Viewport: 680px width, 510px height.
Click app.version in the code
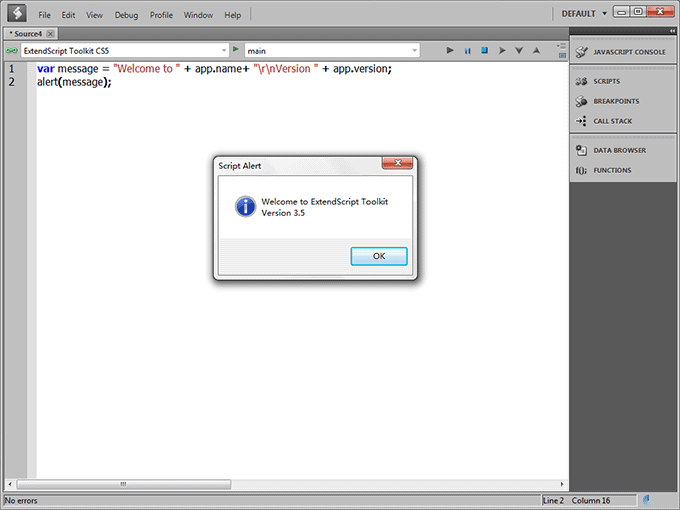[x=361, y=69]
